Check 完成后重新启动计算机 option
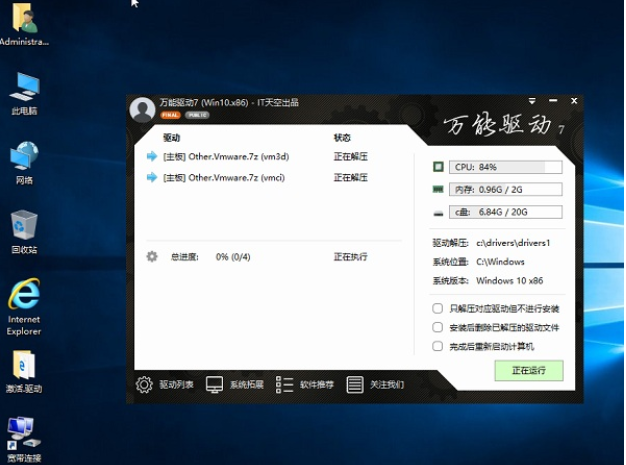626x465 pixels. pos(438,346)
